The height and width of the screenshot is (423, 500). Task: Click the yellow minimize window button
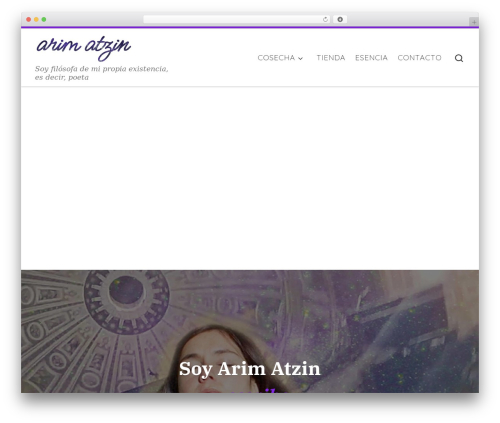(36, 20)
